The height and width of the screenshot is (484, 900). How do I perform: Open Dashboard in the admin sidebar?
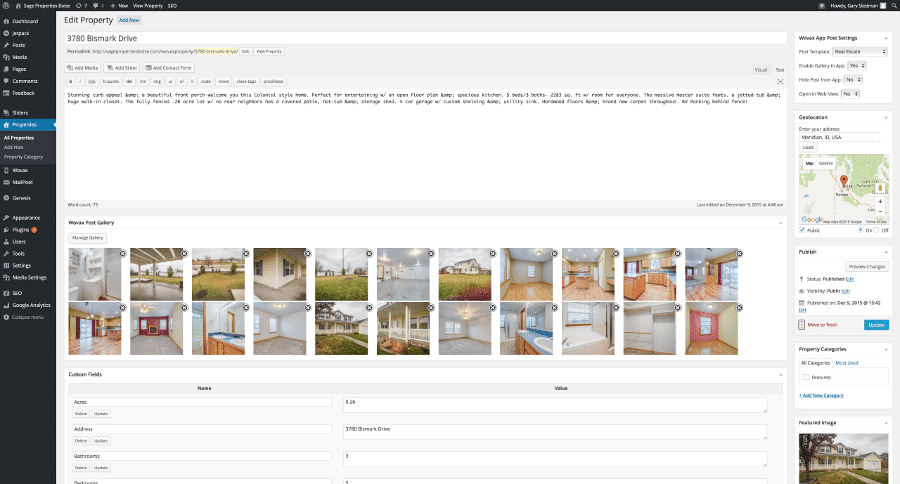[25, 21]
